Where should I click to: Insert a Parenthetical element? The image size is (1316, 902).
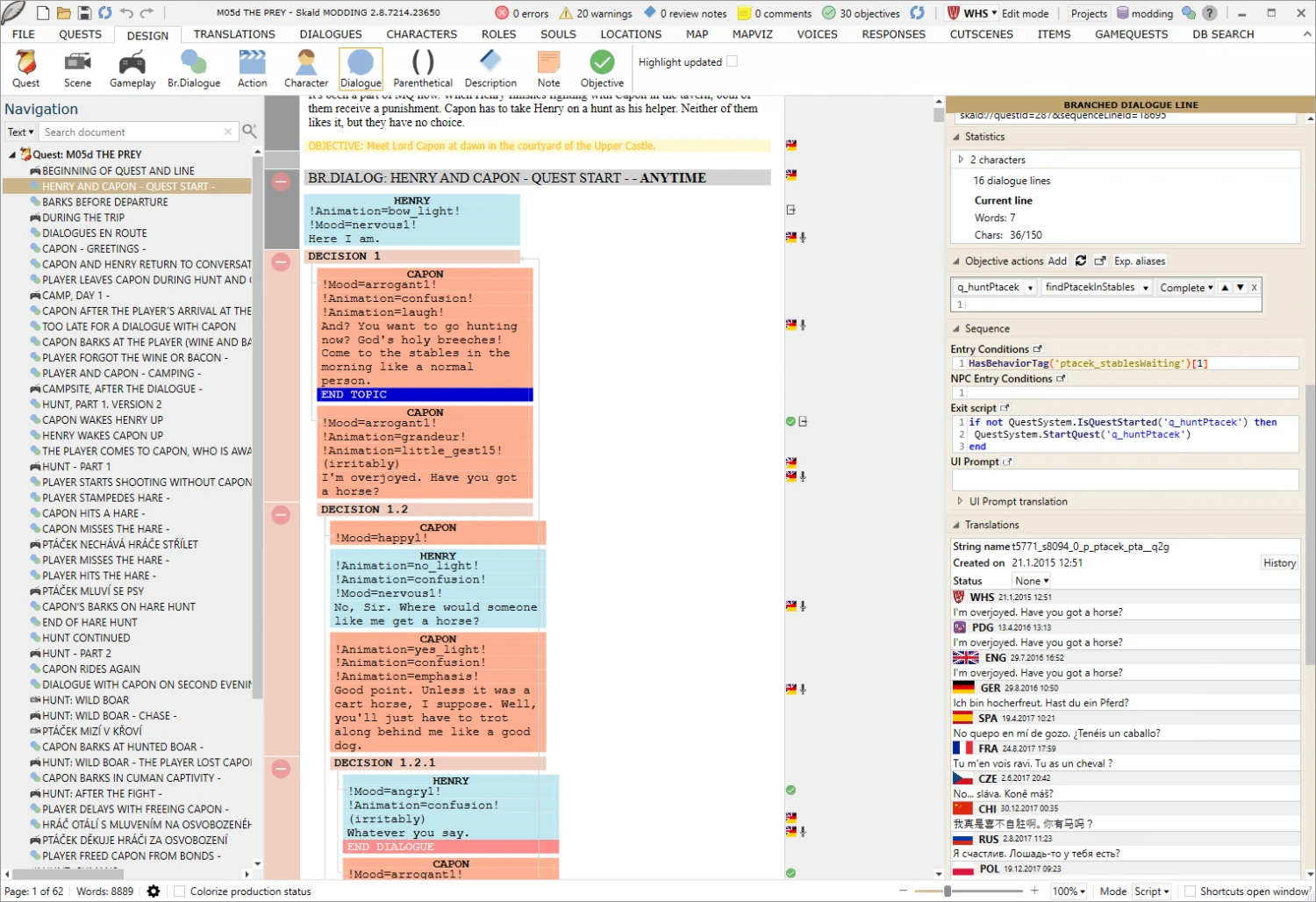coord(423,68)
